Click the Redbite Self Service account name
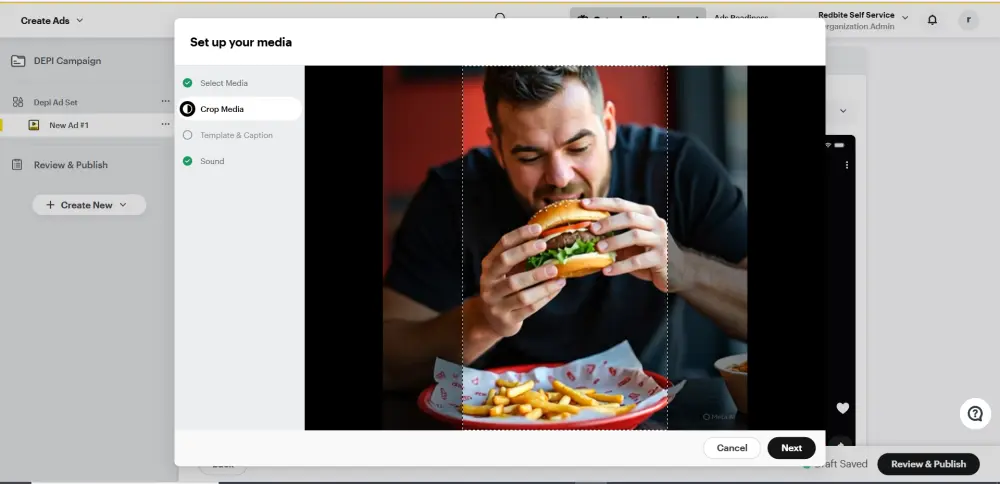Image resolution: width=1000 pixels, height=484 pixels. (857, 15)
